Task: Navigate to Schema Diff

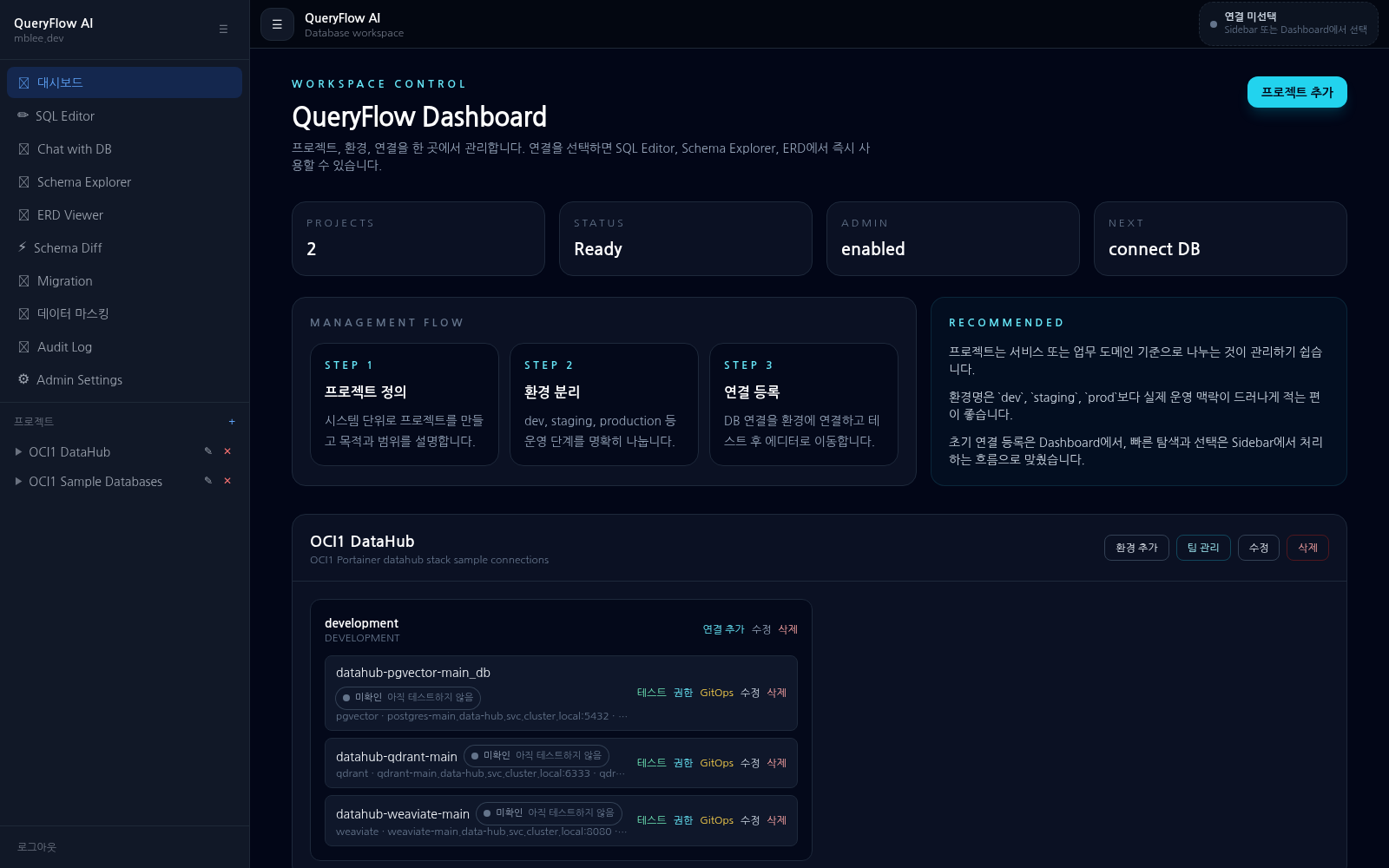Action: click(124, 247)
